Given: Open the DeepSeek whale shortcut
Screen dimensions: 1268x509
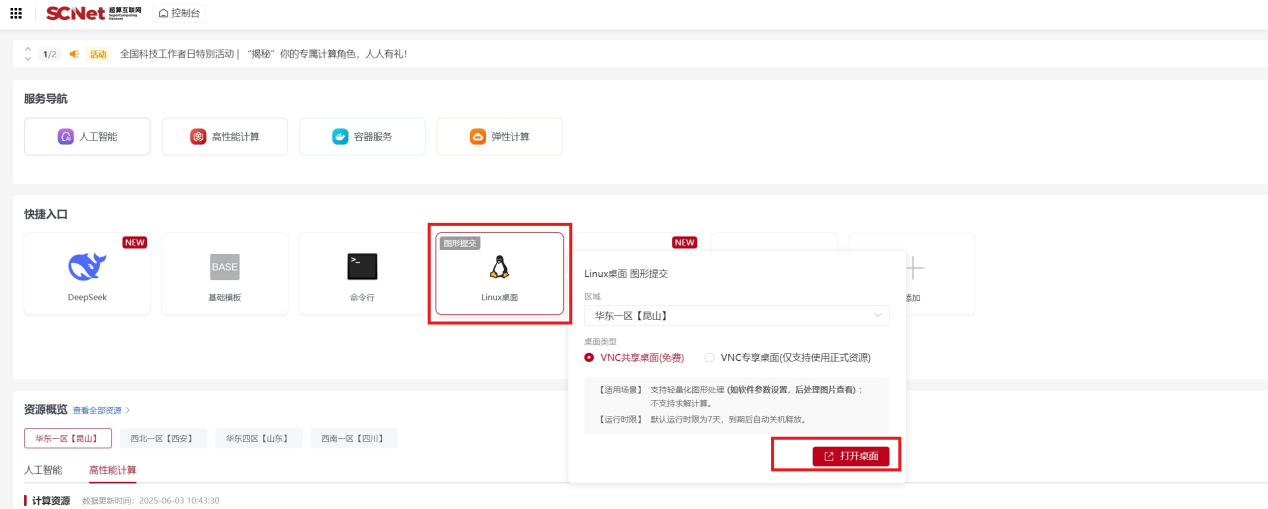Looking at the screenshot, I should 87,266.
